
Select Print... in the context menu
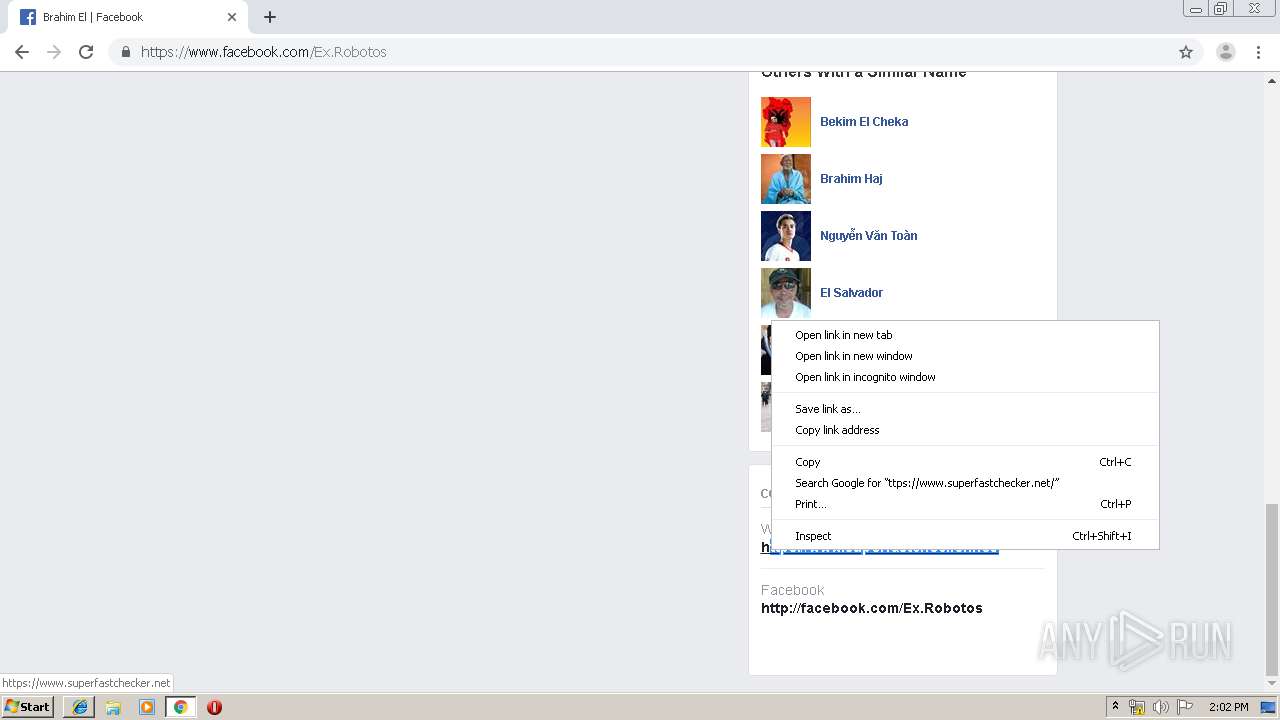coord(965,504)
